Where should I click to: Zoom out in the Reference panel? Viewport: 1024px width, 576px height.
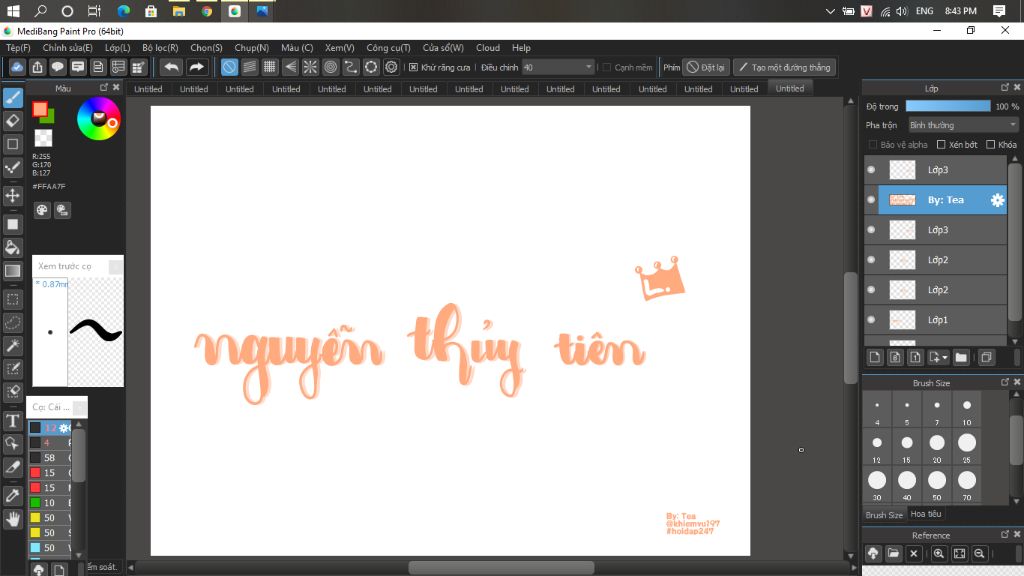(979, 554)
